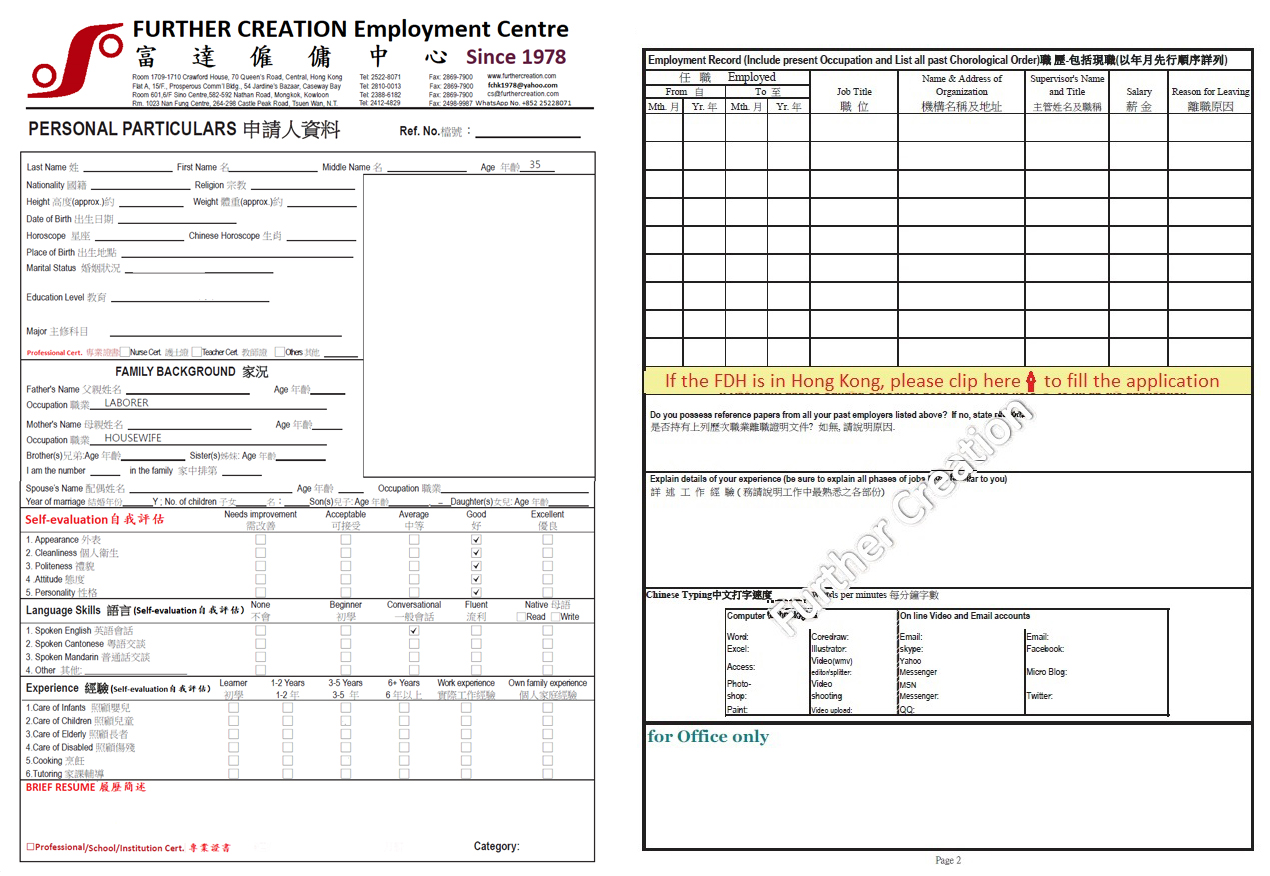This screenshot has height=876, width=1270.
Task: Click the Religion field
Action: [x=303, y=184]
